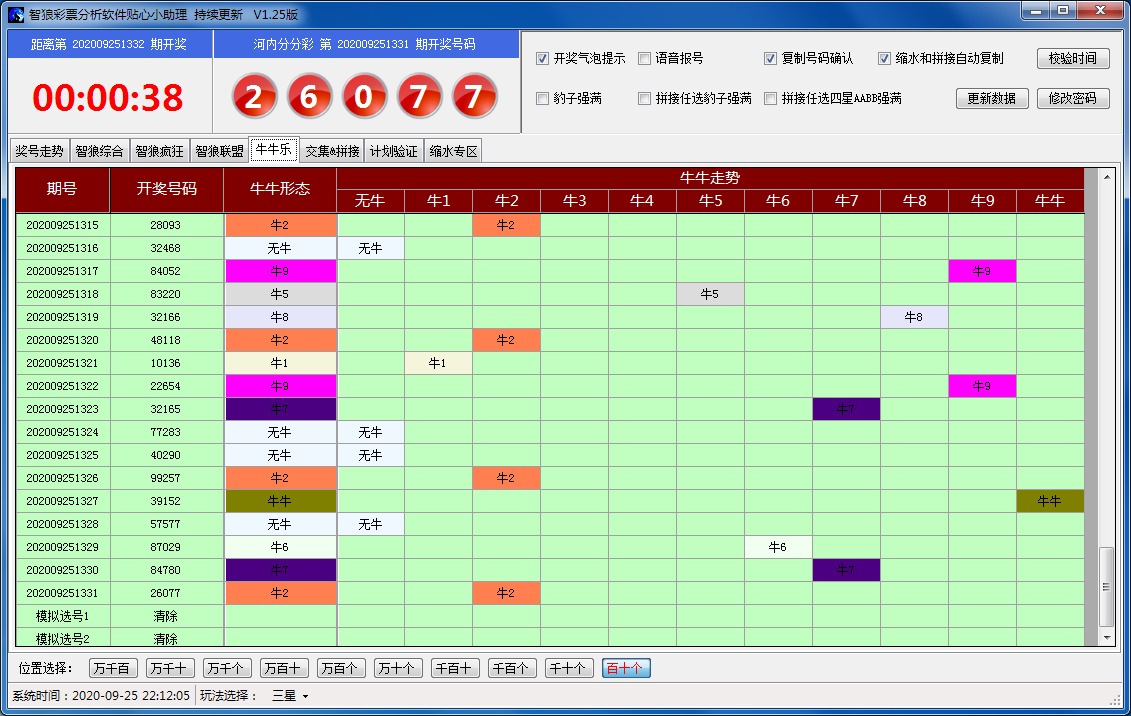Click the draw number cell 28093

tap(166, 226)
